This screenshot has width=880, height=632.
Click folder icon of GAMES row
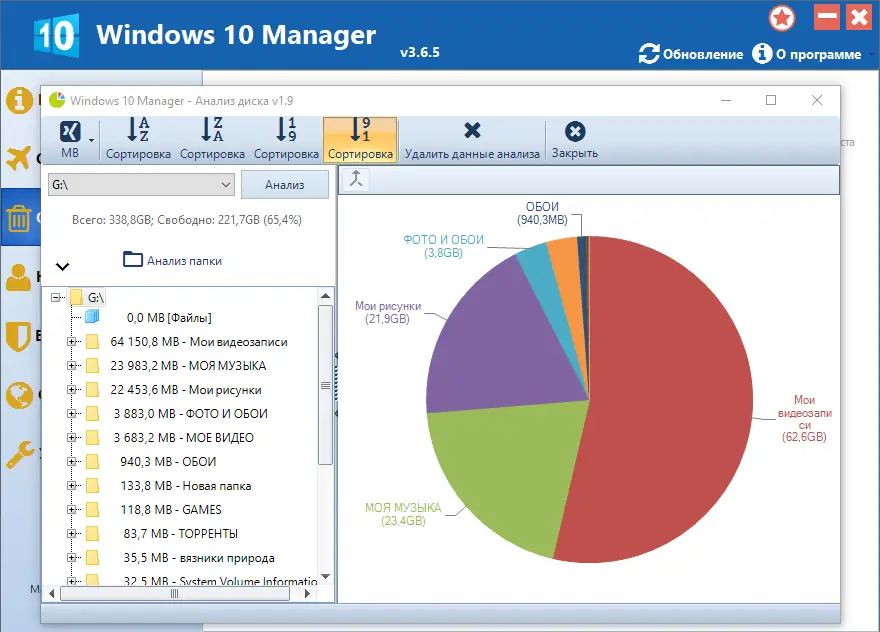93,510
